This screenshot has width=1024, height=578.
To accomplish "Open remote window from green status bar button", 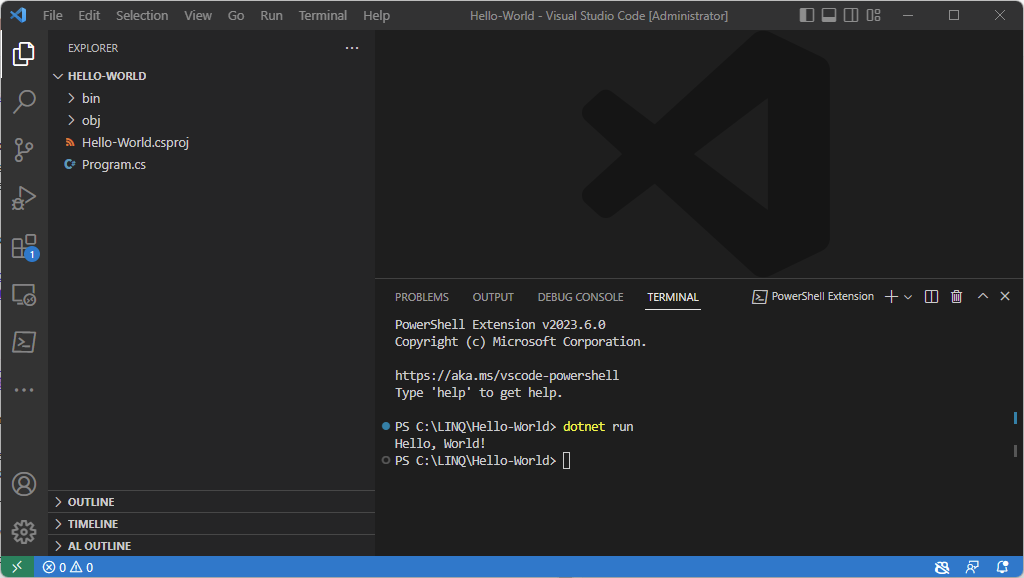I will [x=17, y=567].
